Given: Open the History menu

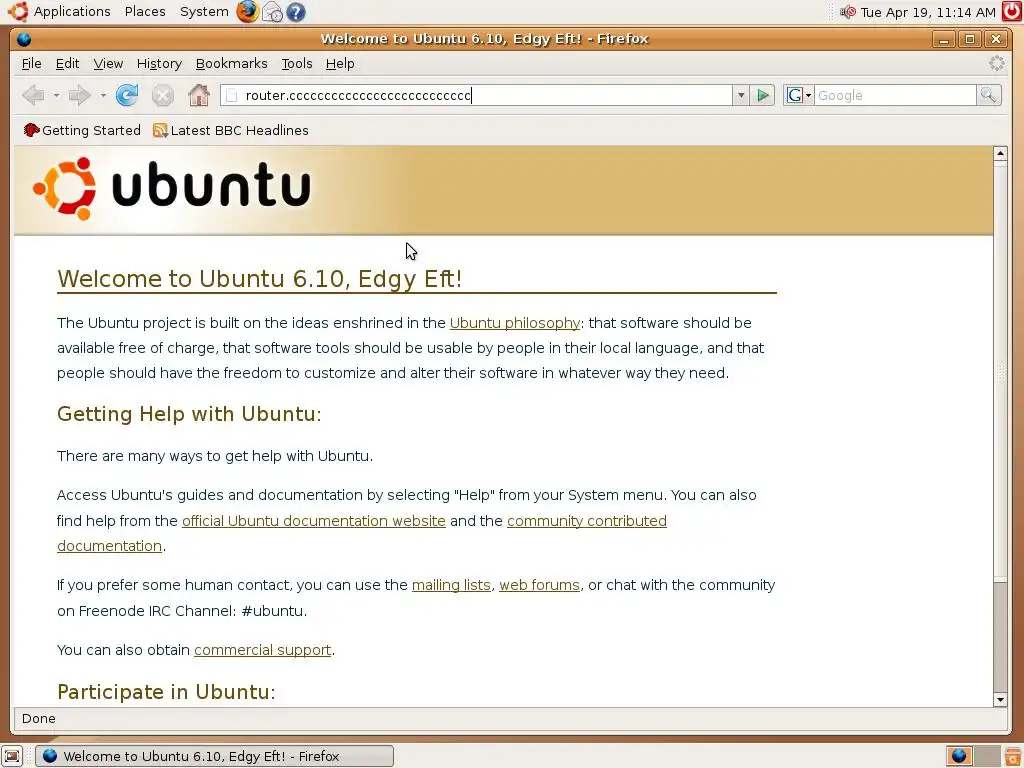Looking at the screenshot, I should coord(159,63).
